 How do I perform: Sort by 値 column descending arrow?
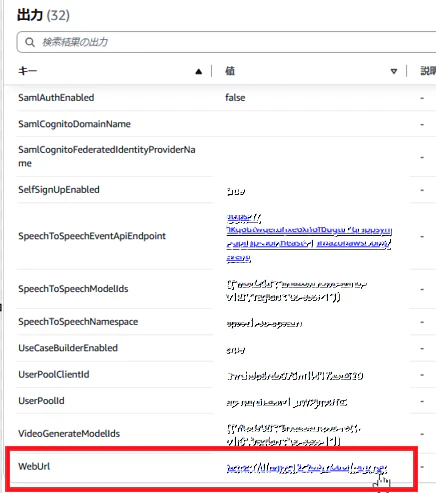(394, 71)
